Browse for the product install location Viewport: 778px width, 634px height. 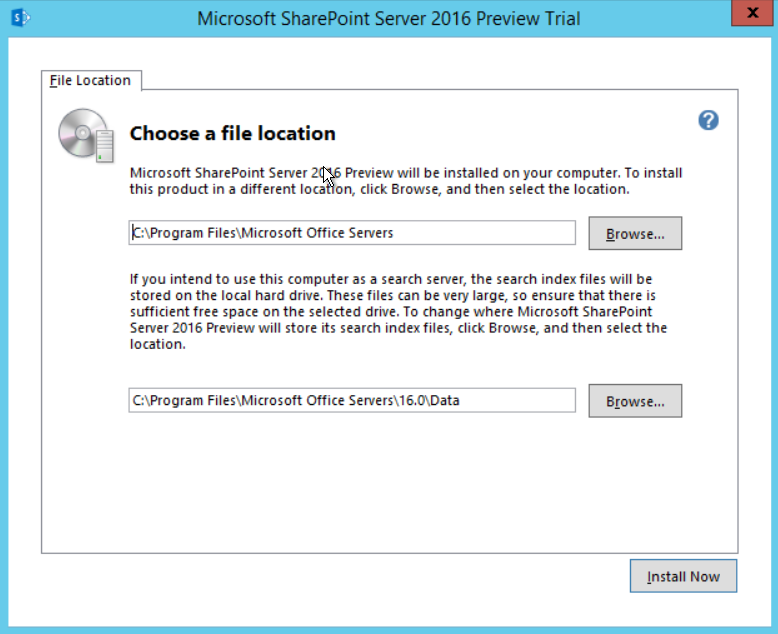635,233
